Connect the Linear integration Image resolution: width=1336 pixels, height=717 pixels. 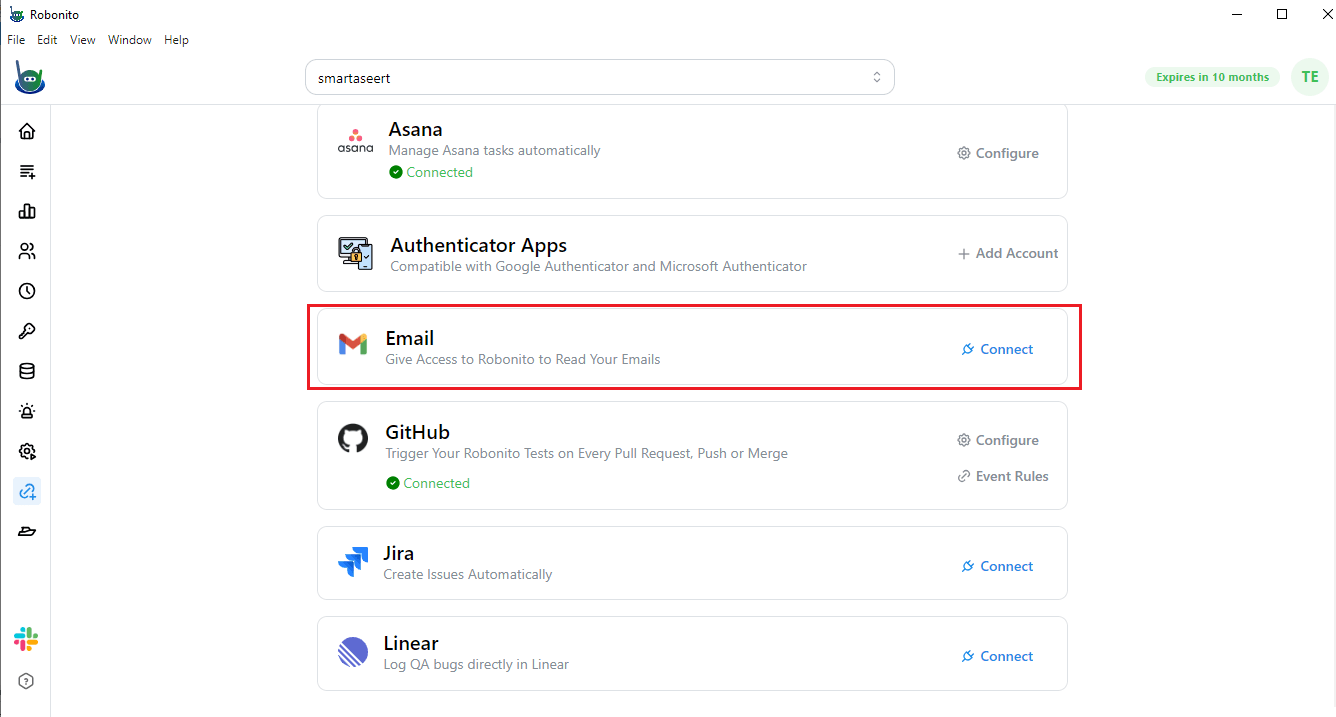997,656
